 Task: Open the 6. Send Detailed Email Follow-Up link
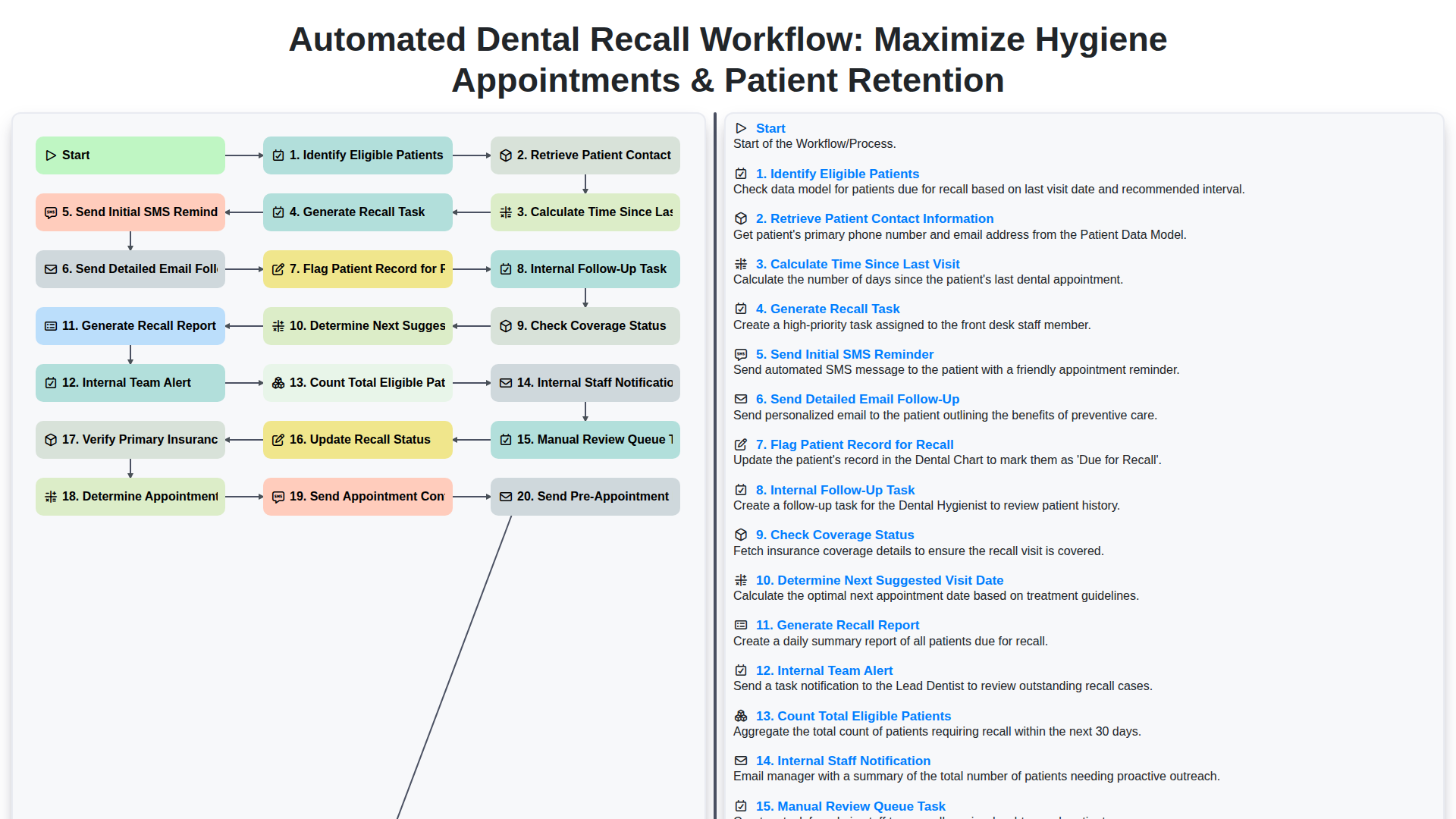coord(858,399)
